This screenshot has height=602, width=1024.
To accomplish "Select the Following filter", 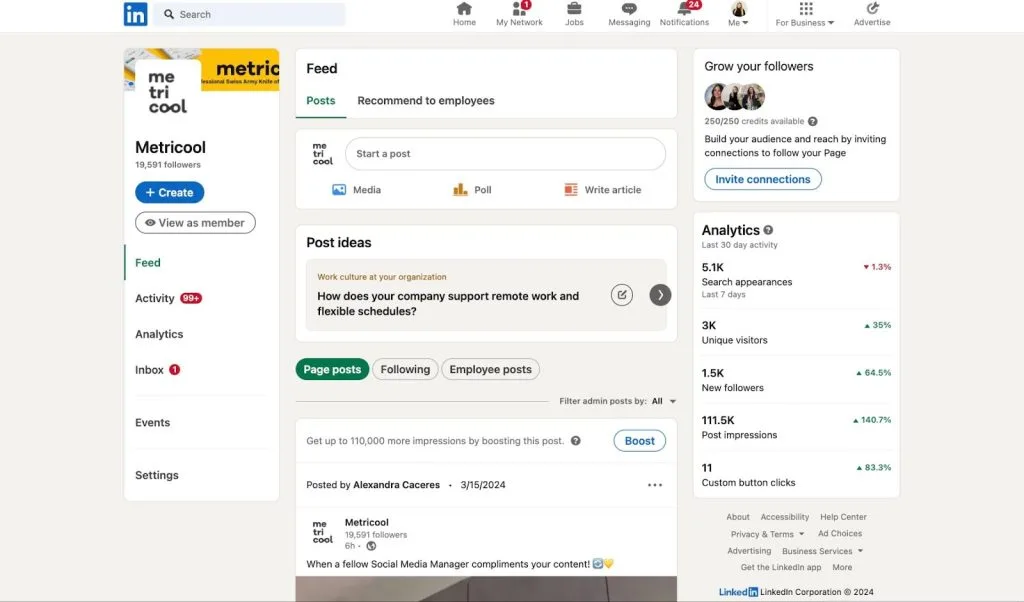I will (x=405, y=370).
